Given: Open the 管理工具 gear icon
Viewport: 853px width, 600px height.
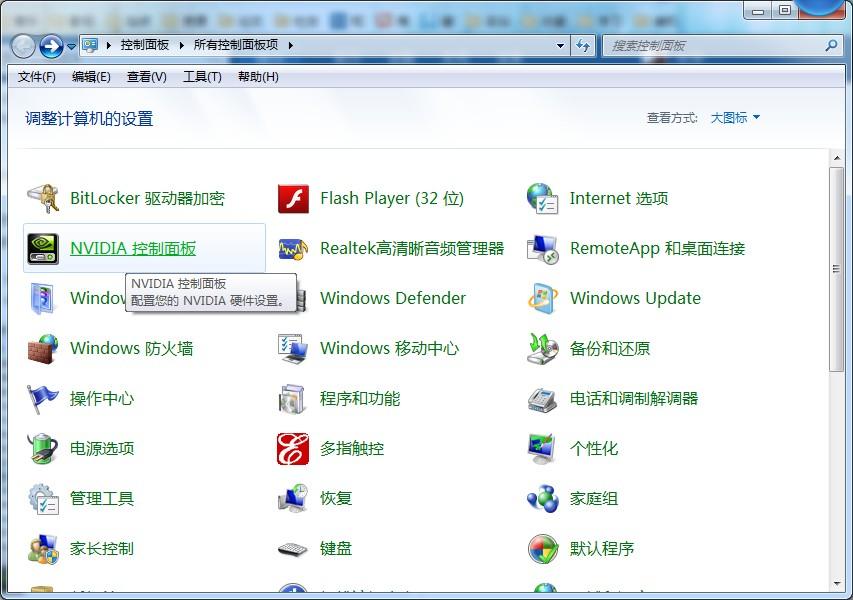Looking at the screenshot, I should click(43, 499).
